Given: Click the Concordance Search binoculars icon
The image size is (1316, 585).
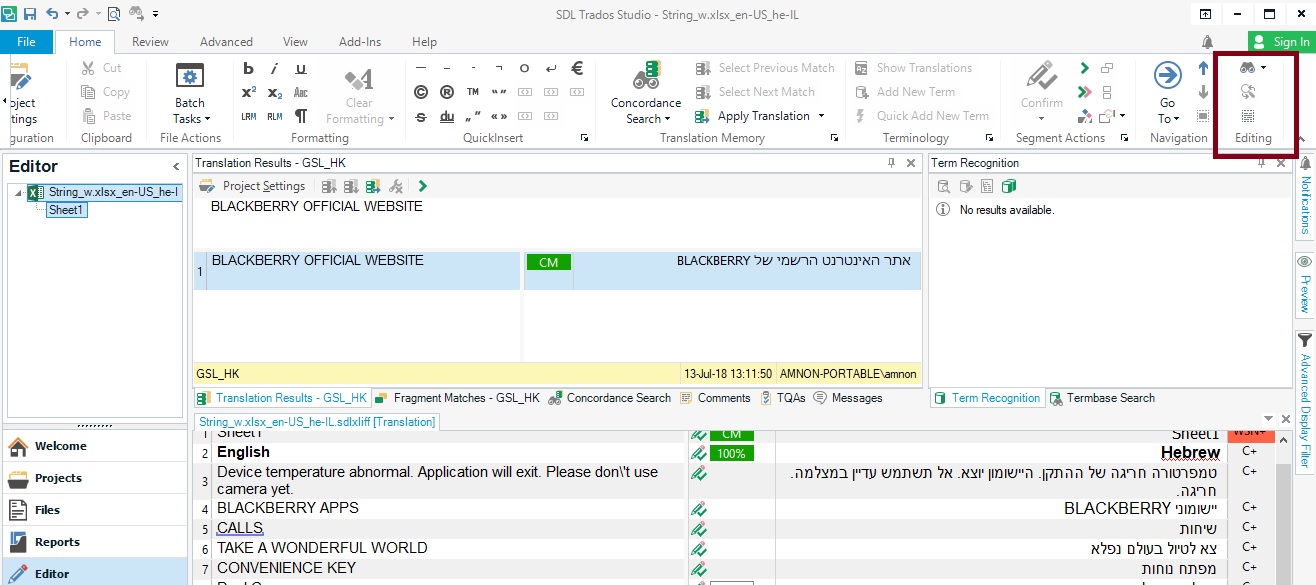Looking at the screenshot, I should click(x=646, y=76).
